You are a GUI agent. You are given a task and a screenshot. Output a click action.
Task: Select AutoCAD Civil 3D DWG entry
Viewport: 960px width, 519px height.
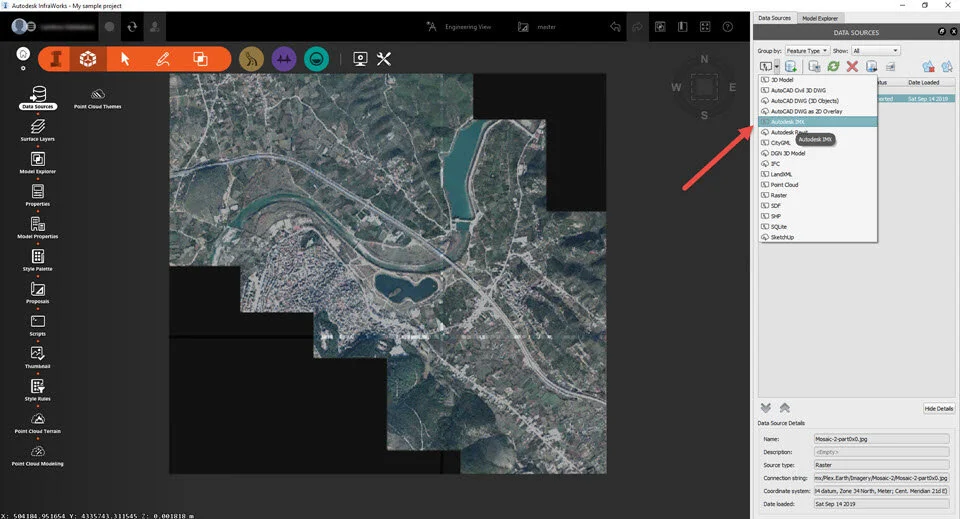[818, 90]
